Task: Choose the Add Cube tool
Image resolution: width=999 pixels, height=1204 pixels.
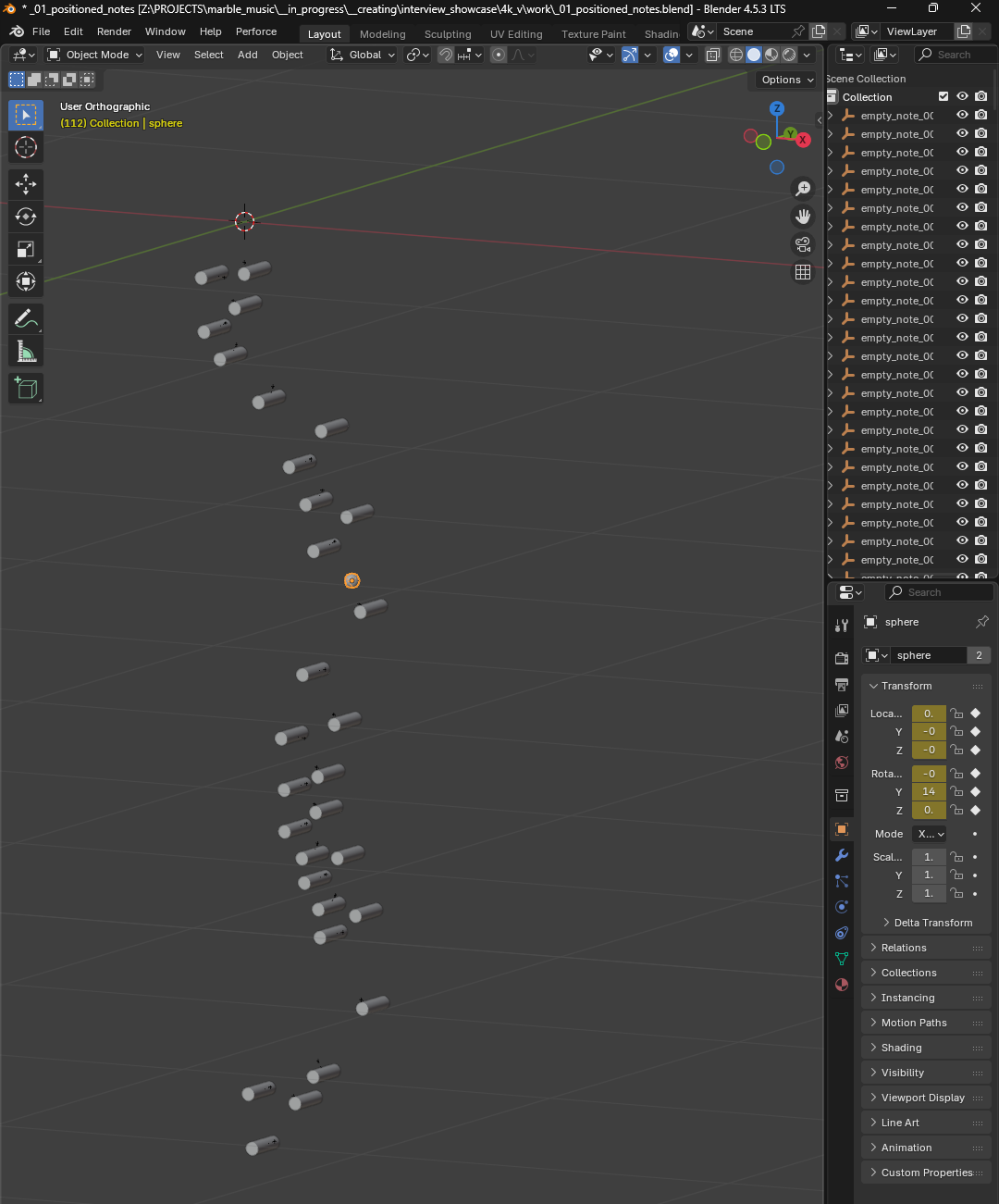Action: tap(25, 389)
